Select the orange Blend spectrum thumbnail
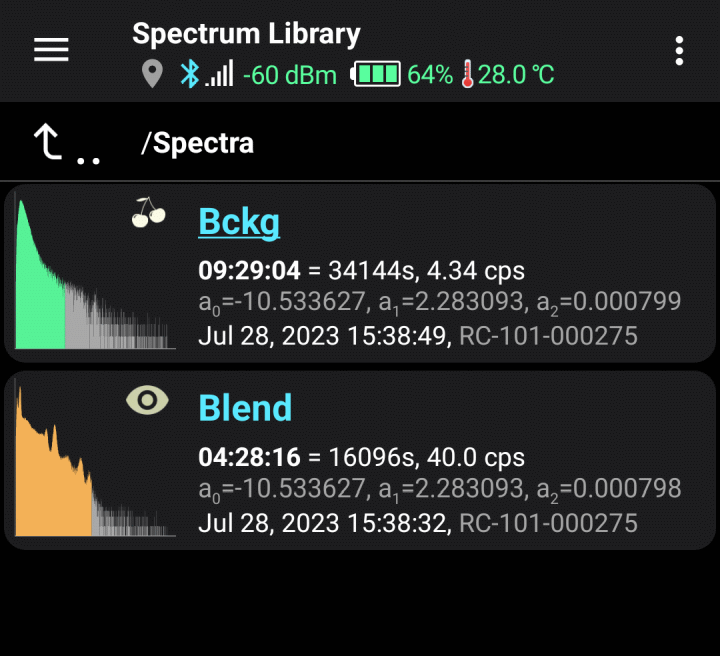720x656 pixels. click(x=95, y=458)
